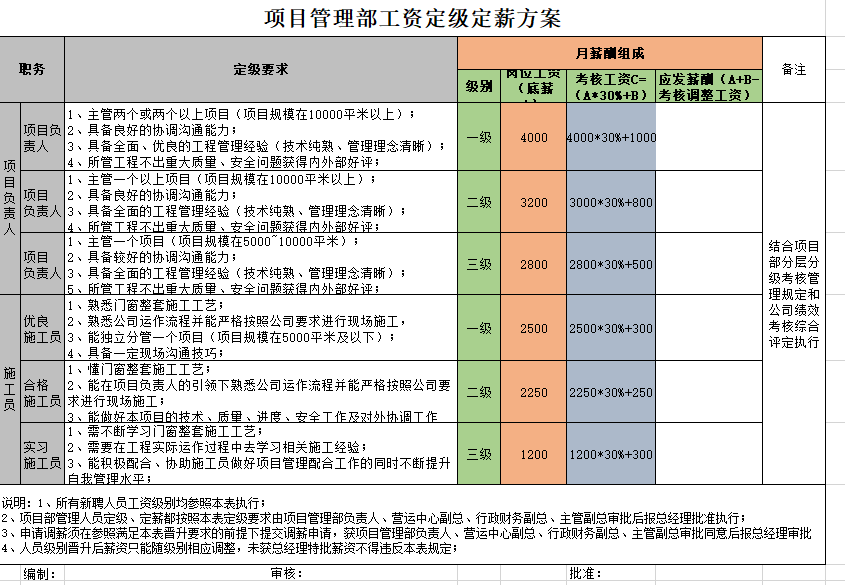Image resolution: width=845 pixels, height=585 pixels.
Task: Click '项目负责人' job cell in the 4000 row
Action: (42, 137)
